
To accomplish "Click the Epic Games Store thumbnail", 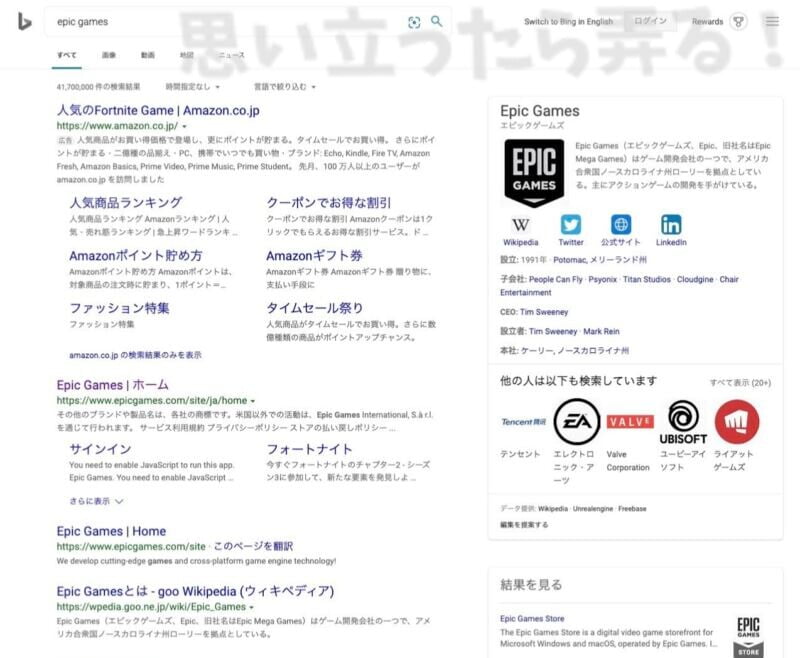I will tap(748, 637).
